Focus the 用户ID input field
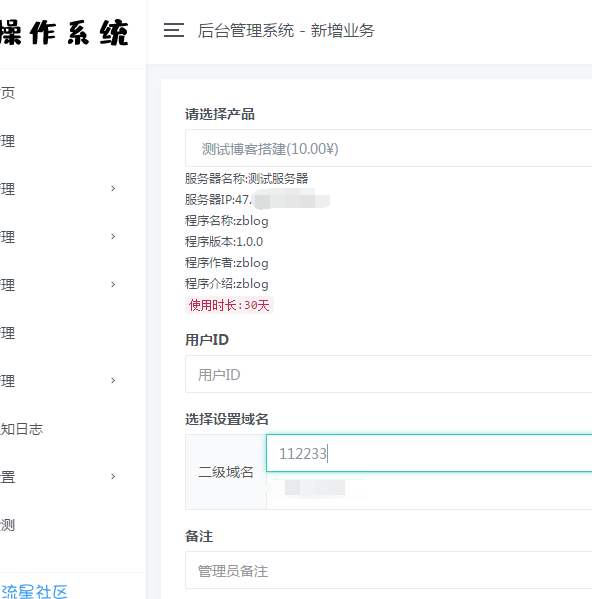Image resolution: width=592 pixels, height=599 pixels. point(388,374)
